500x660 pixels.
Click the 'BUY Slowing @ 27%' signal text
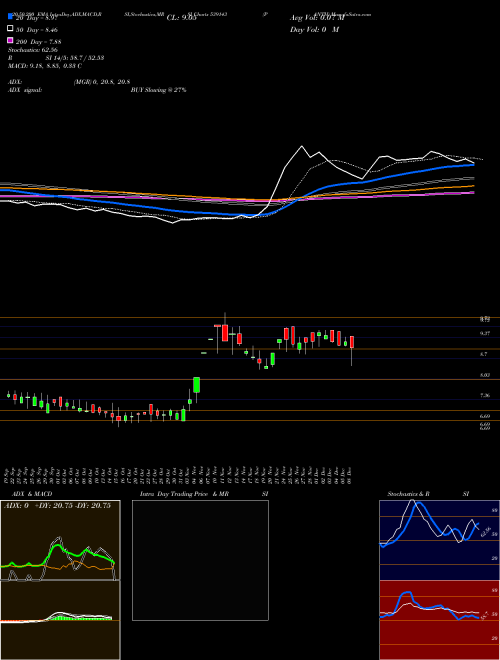coord(158,90)
